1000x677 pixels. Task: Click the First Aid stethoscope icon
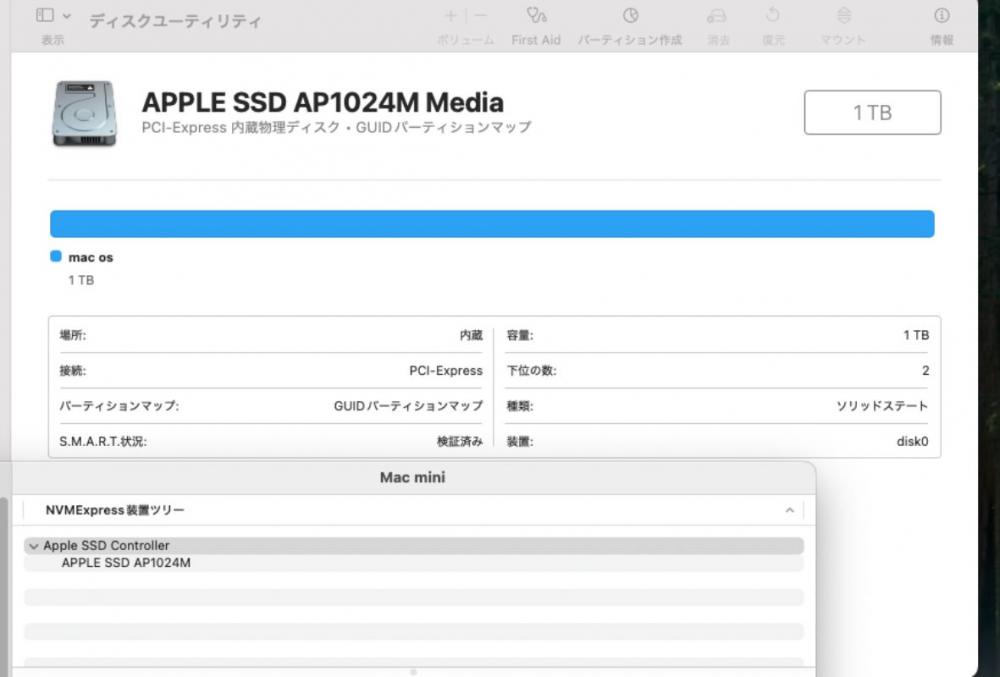point(537,16)
